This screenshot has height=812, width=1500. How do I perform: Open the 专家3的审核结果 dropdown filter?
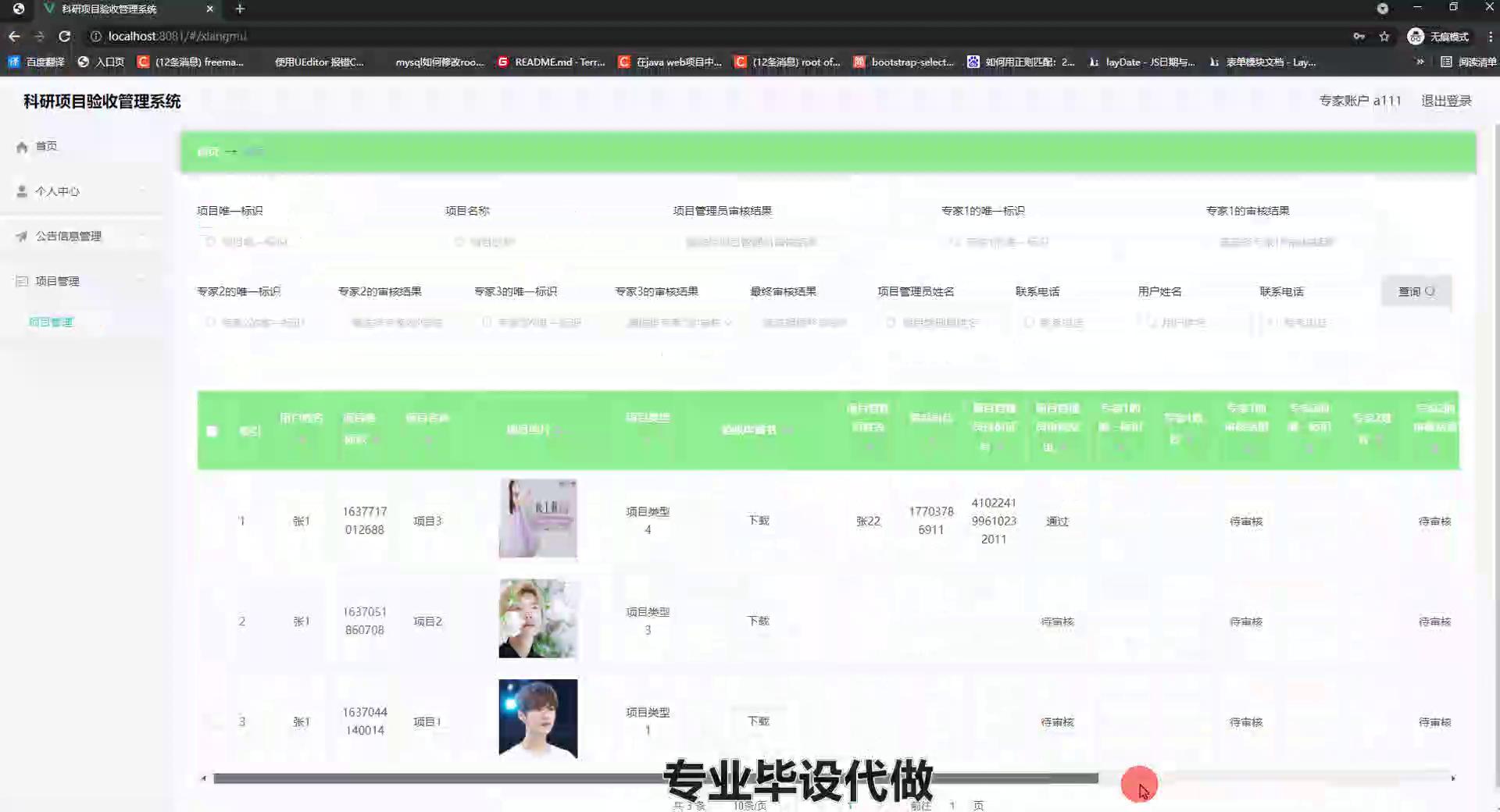click(678, 322)
